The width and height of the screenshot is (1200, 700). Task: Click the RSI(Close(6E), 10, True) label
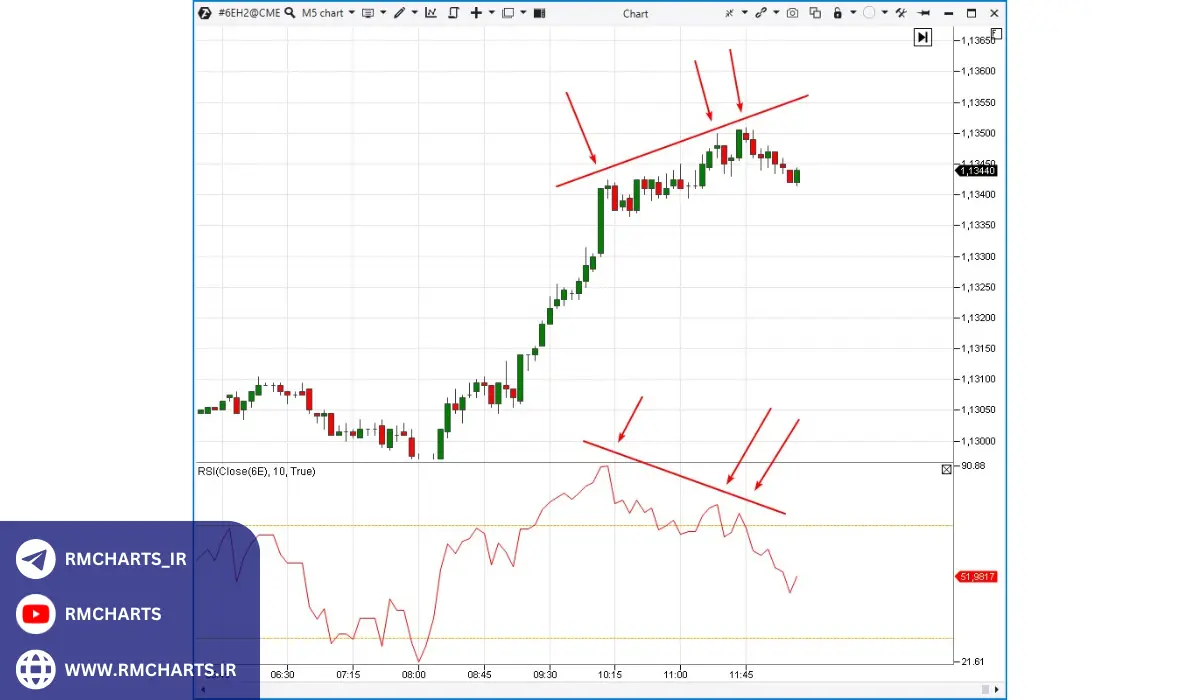[x=256, y=471]
